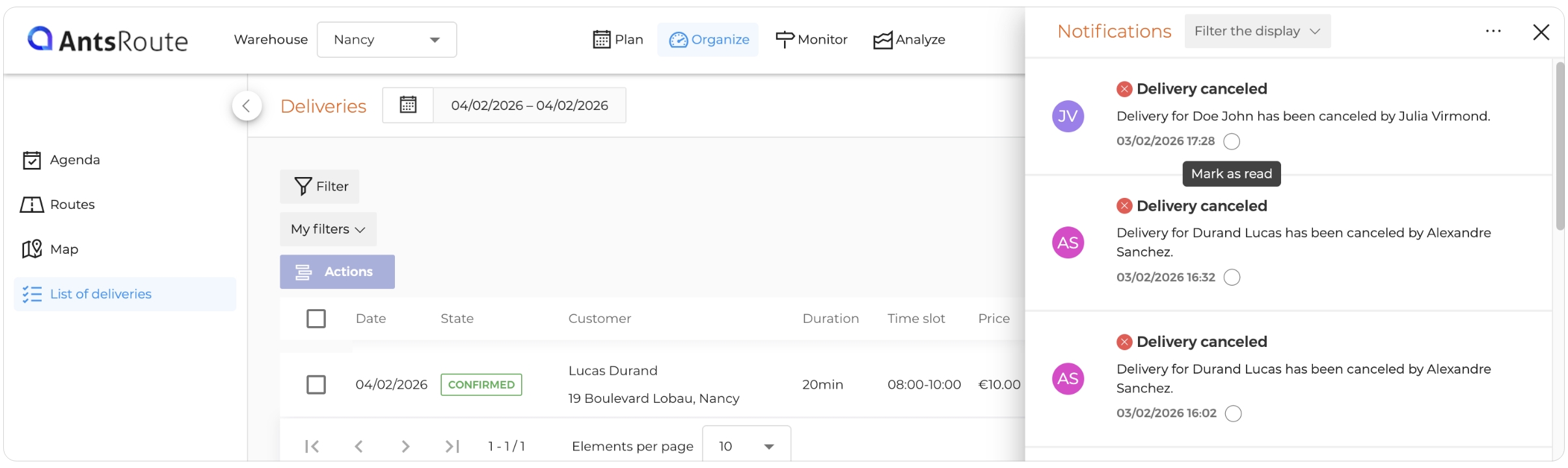Screen dimensions: 1568x468
Task: Open the Filter the display dropdown
Action: (1257, 31)
